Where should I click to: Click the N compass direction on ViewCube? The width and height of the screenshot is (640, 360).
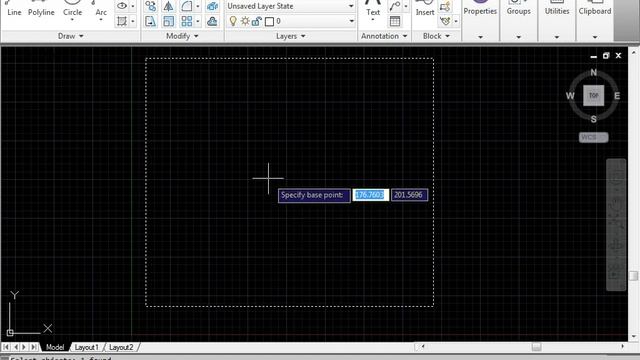tap(593, 73)
